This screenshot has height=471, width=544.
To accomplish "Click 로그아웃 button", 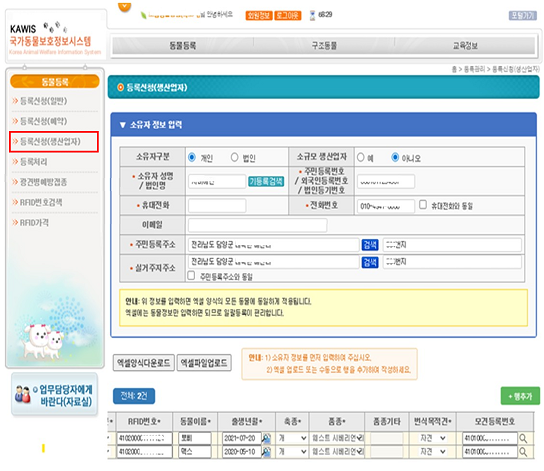I will [288, 15].
